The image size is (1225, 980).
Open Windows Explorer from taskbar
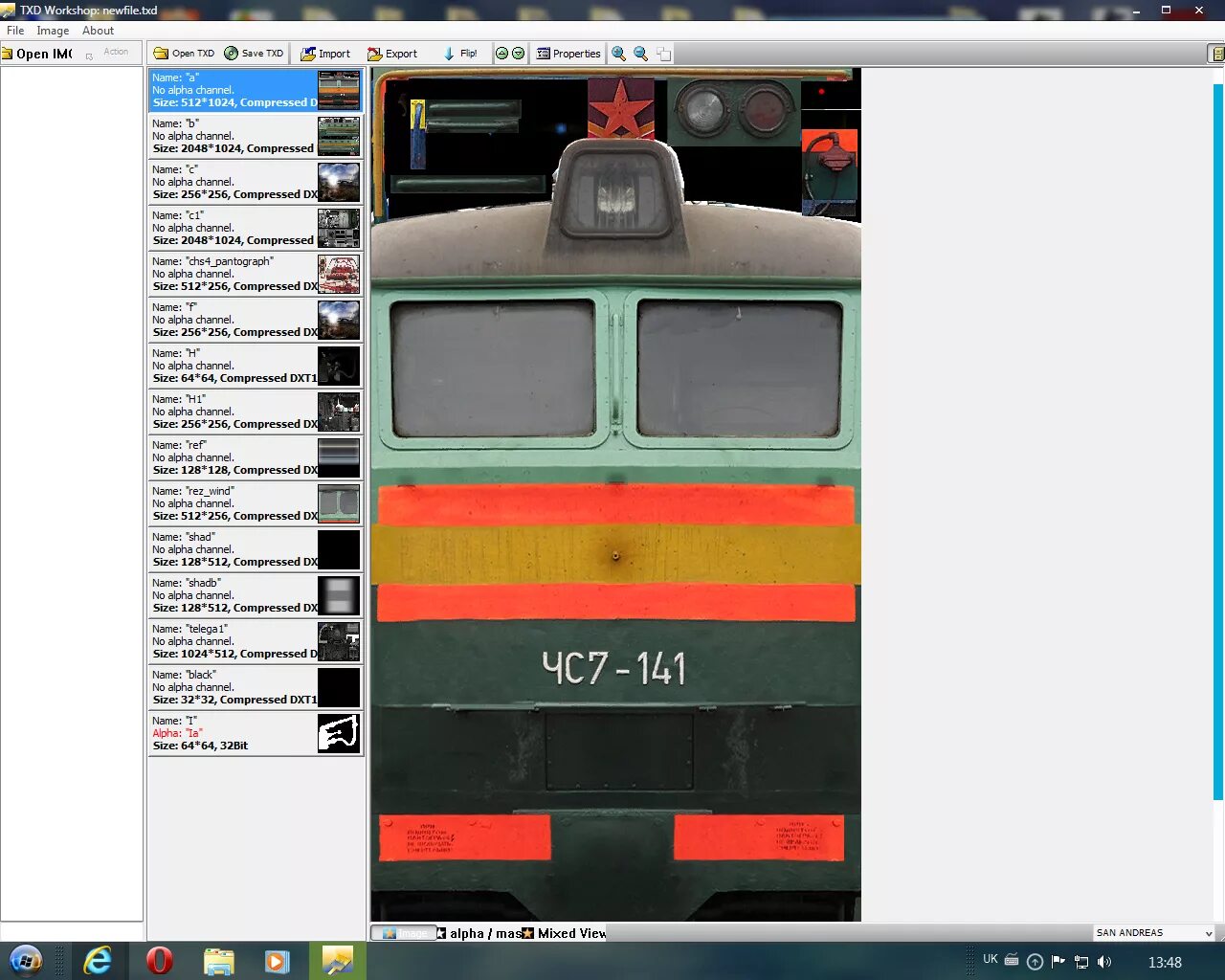pos(219,961)
